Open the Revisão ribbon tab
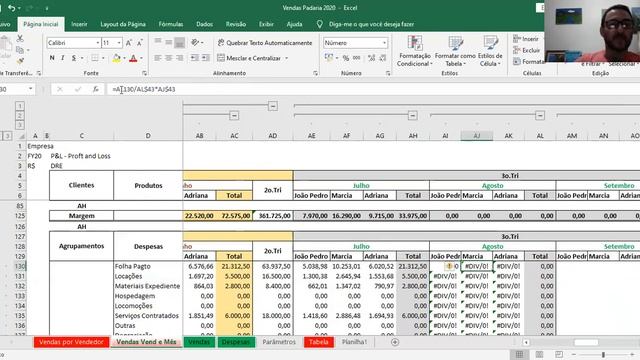The image size is (640, 360). [236, 24]
